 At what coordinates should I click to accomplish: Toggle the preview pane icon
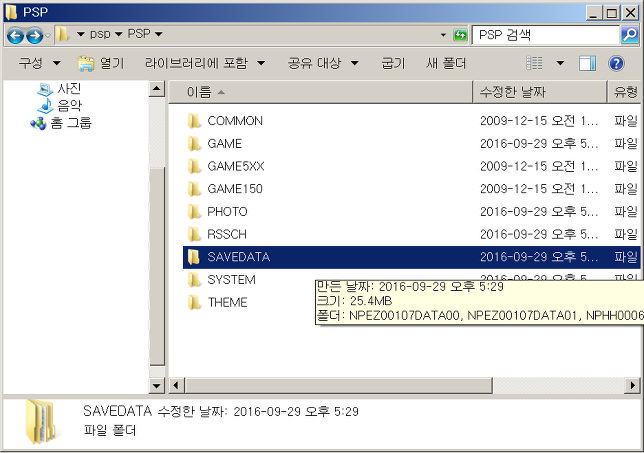point(587,63)
